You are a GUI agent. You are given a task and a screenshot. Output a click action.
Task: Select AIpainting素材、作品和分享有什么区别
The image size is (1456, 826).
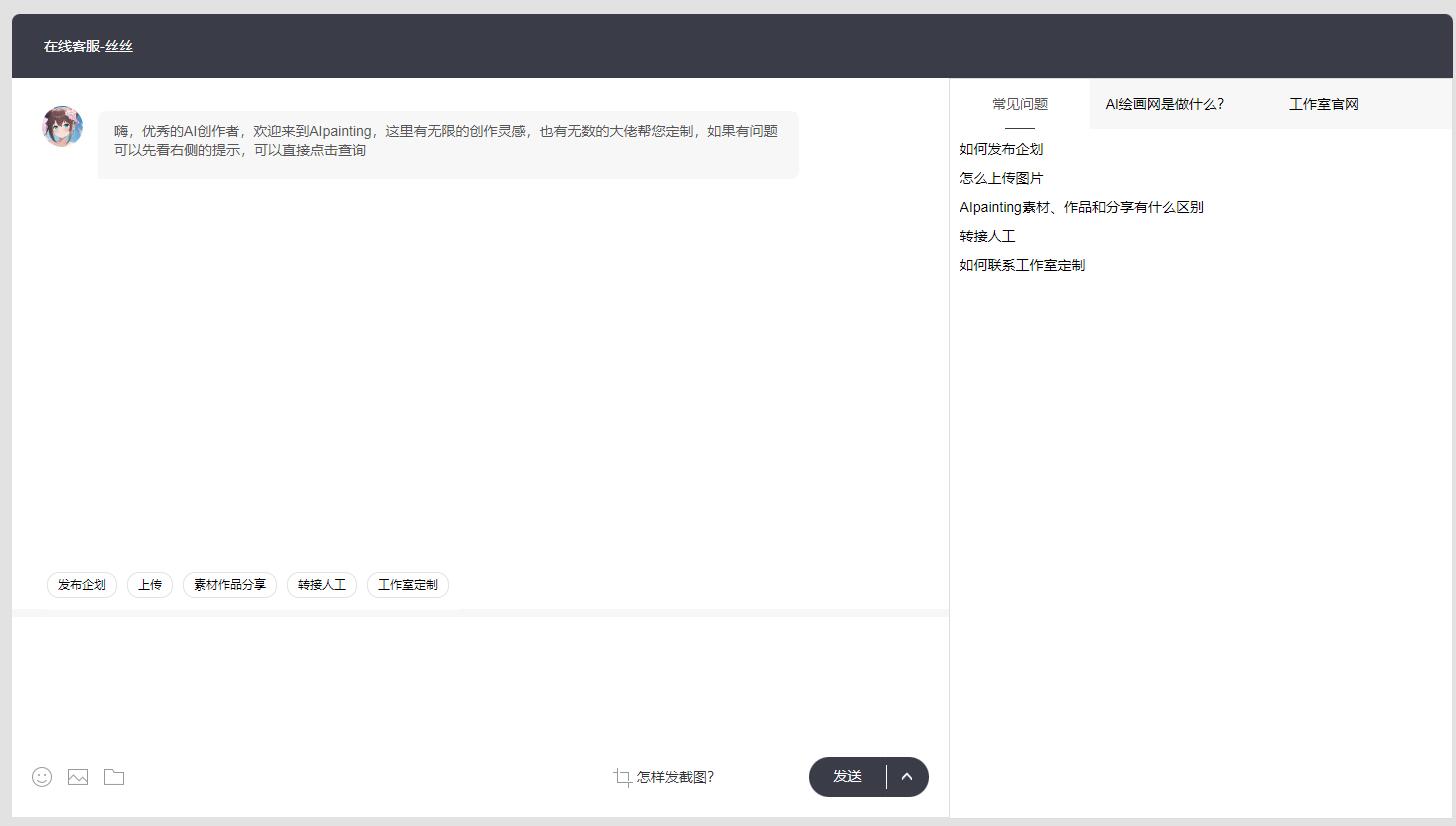(x=1081, y=206)
